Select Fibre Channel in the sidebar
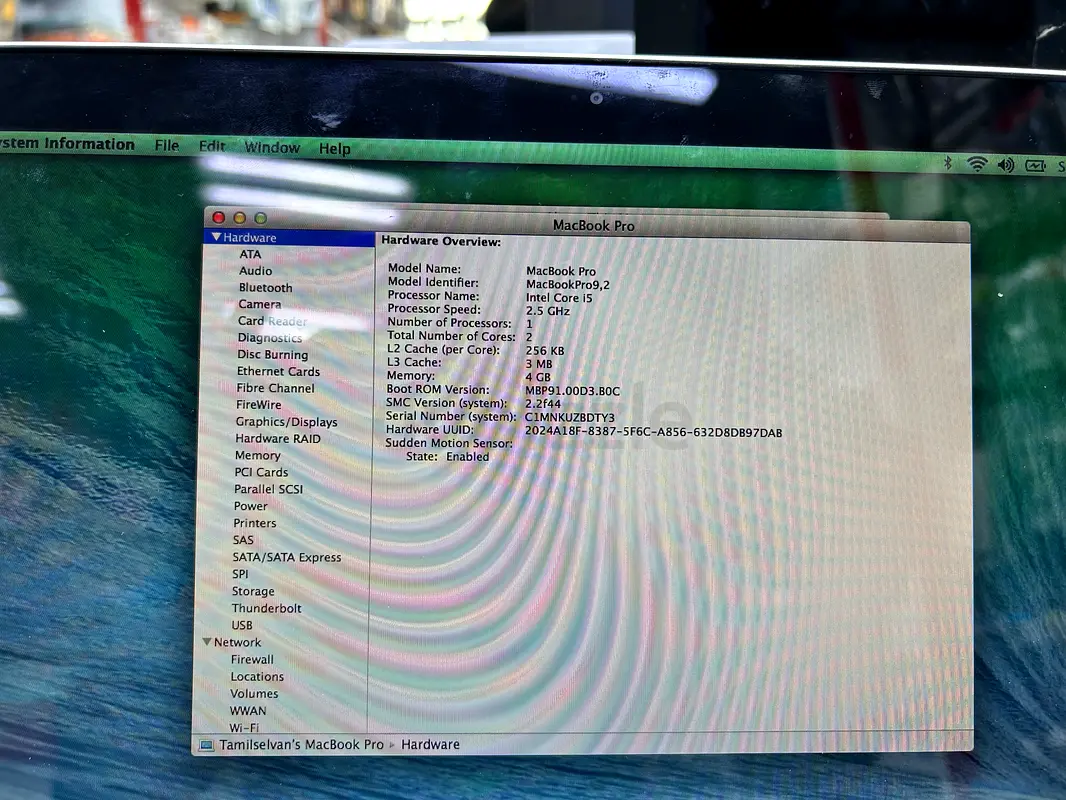Screen dimensions: 1066x800 click(x=275, y=388)
